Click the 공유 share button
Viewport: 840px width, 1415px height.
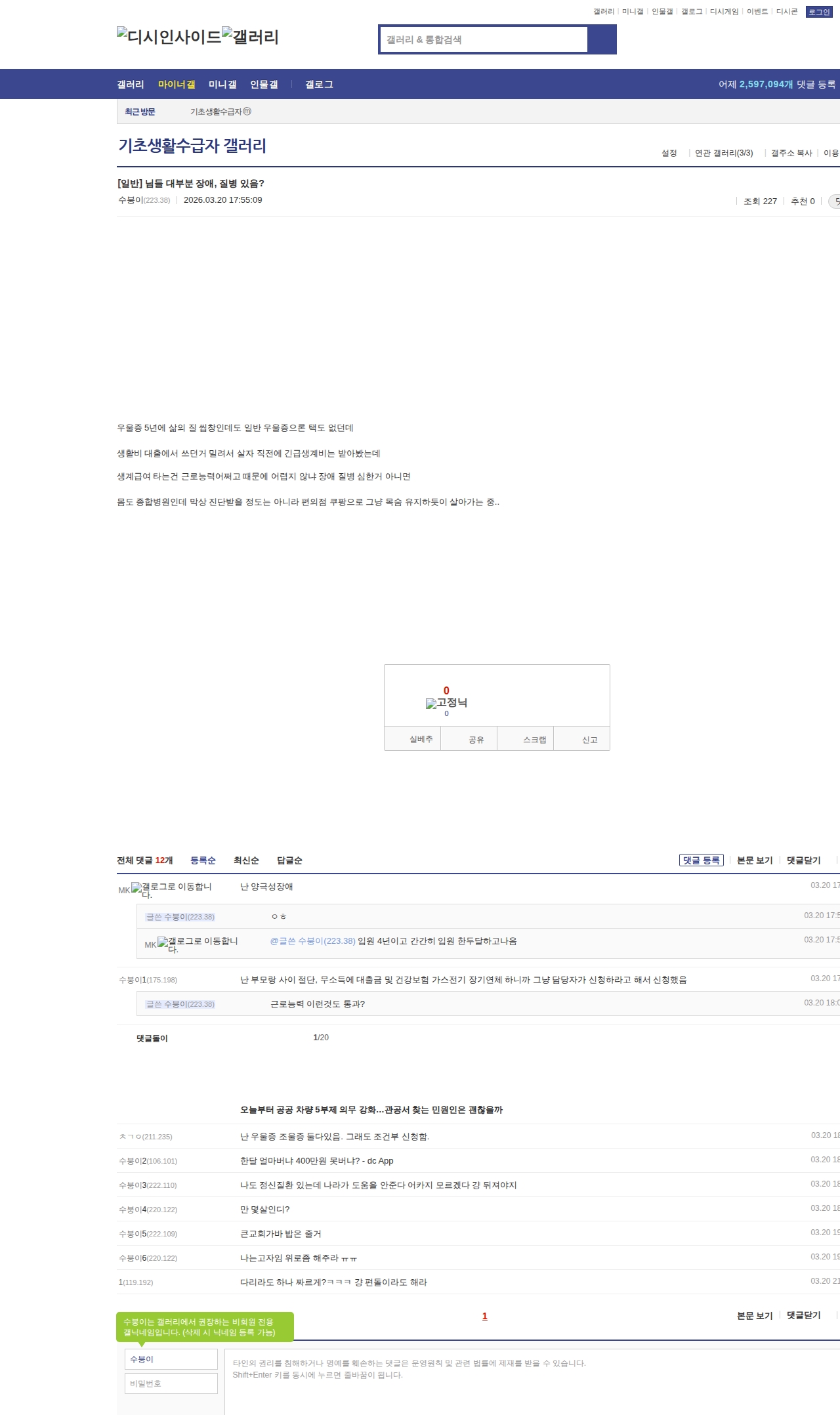(x=469, y=739)
